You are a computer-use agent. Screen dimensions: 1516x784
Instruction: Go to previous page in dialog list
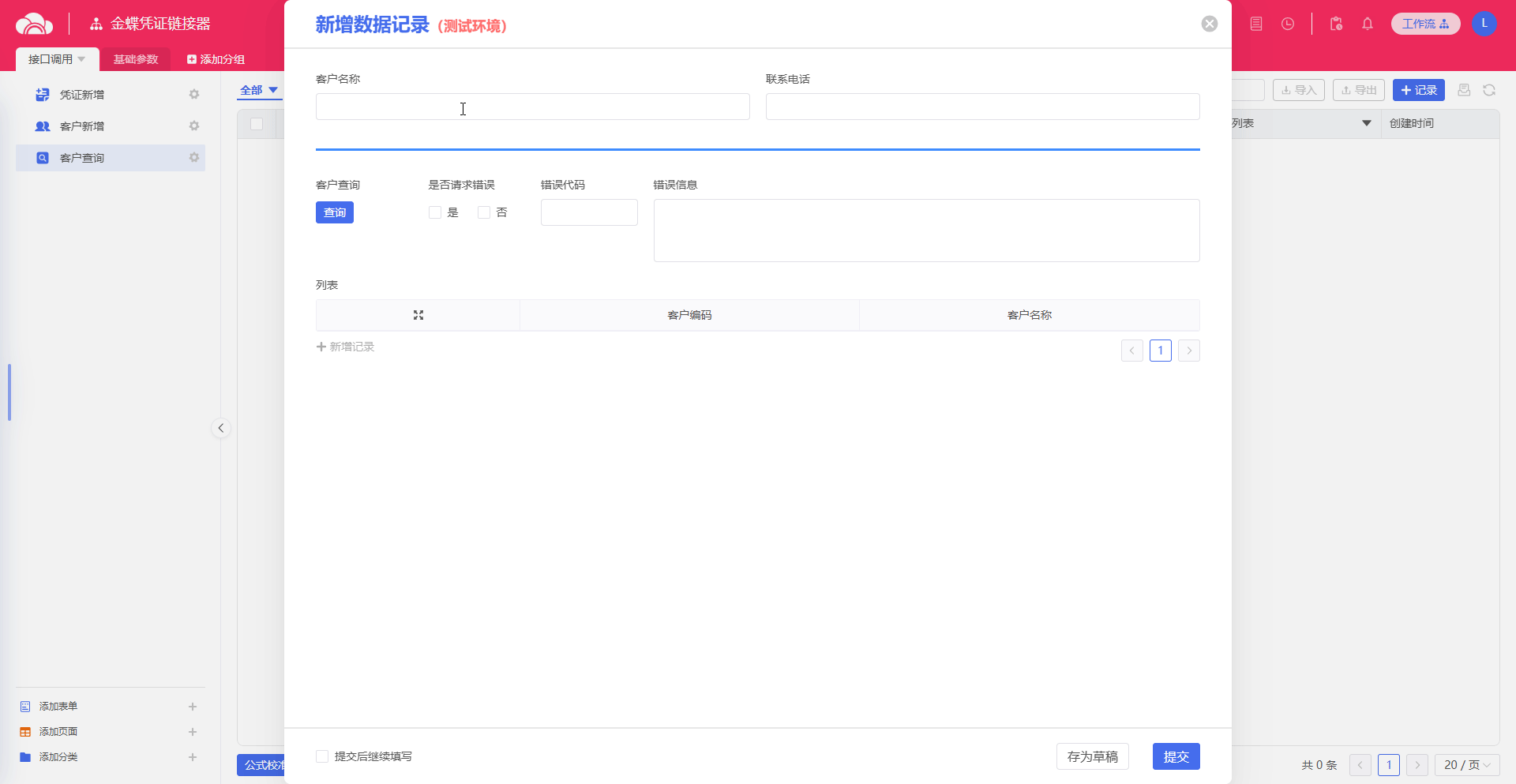pyautogui.click(x=1132, y=351)
